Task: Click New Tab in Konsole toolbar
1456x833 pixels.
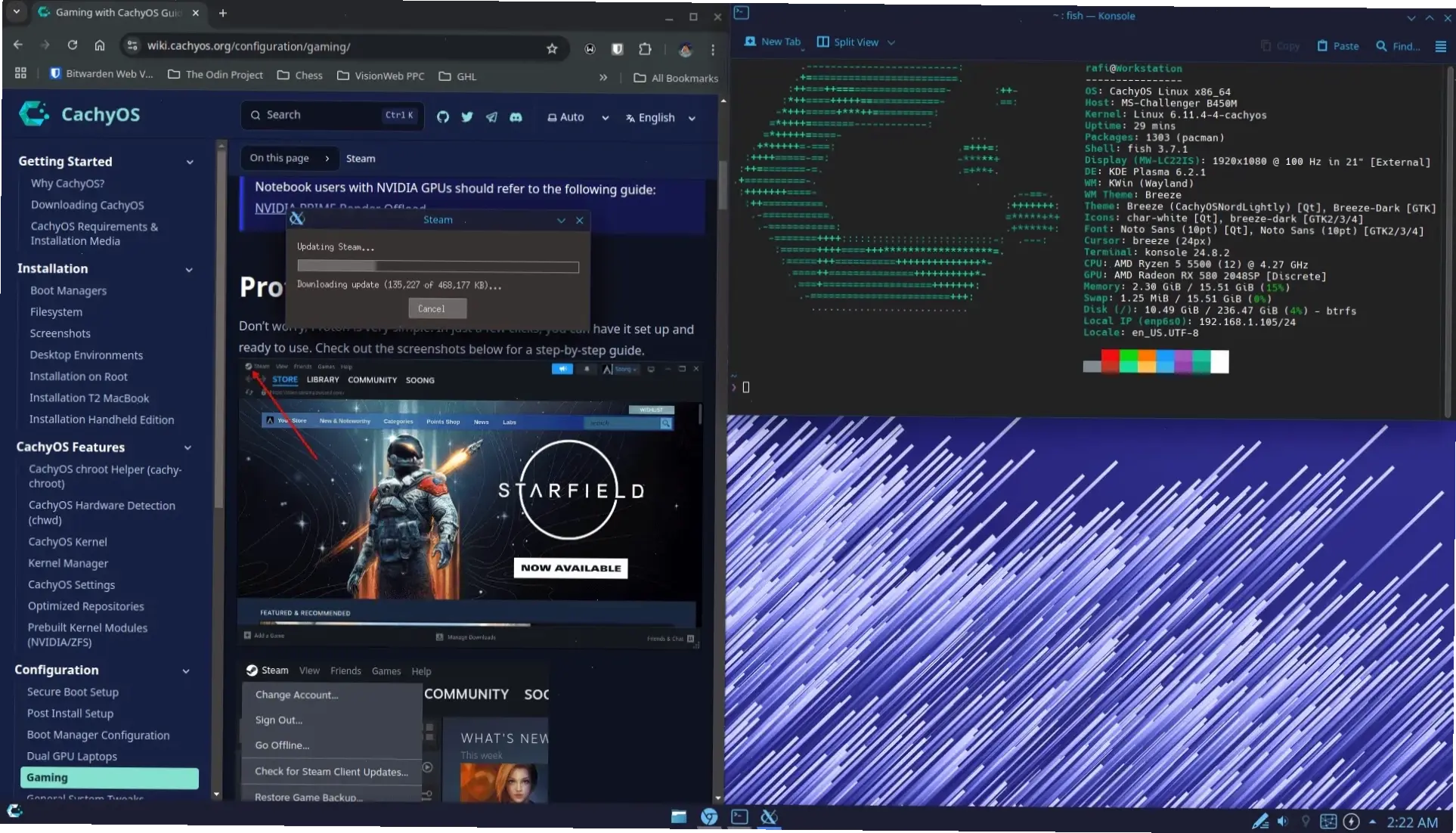Action: (x=773, y=42)
